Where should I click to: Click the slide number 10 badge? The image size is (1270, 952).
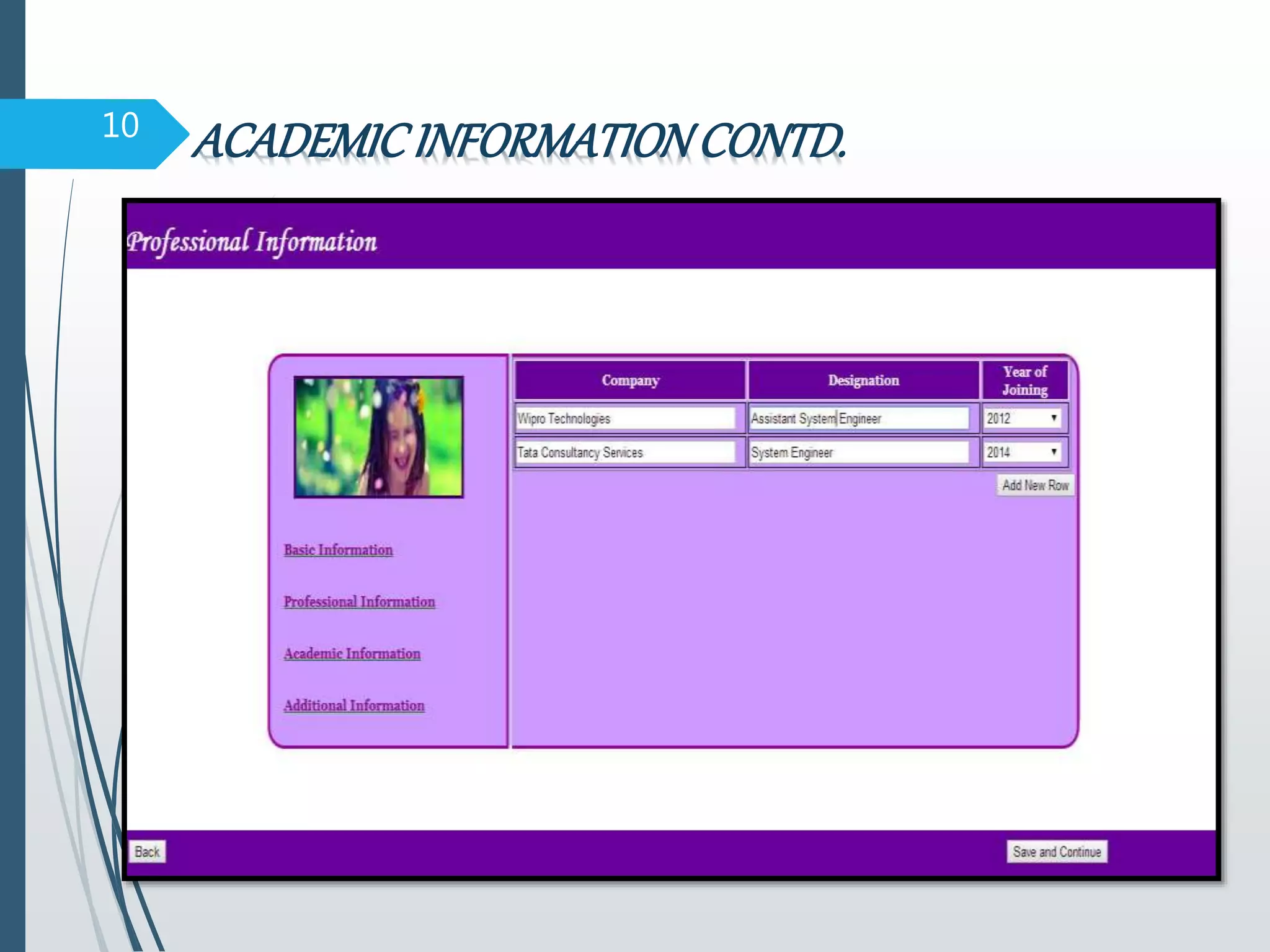tap(94, 134)
